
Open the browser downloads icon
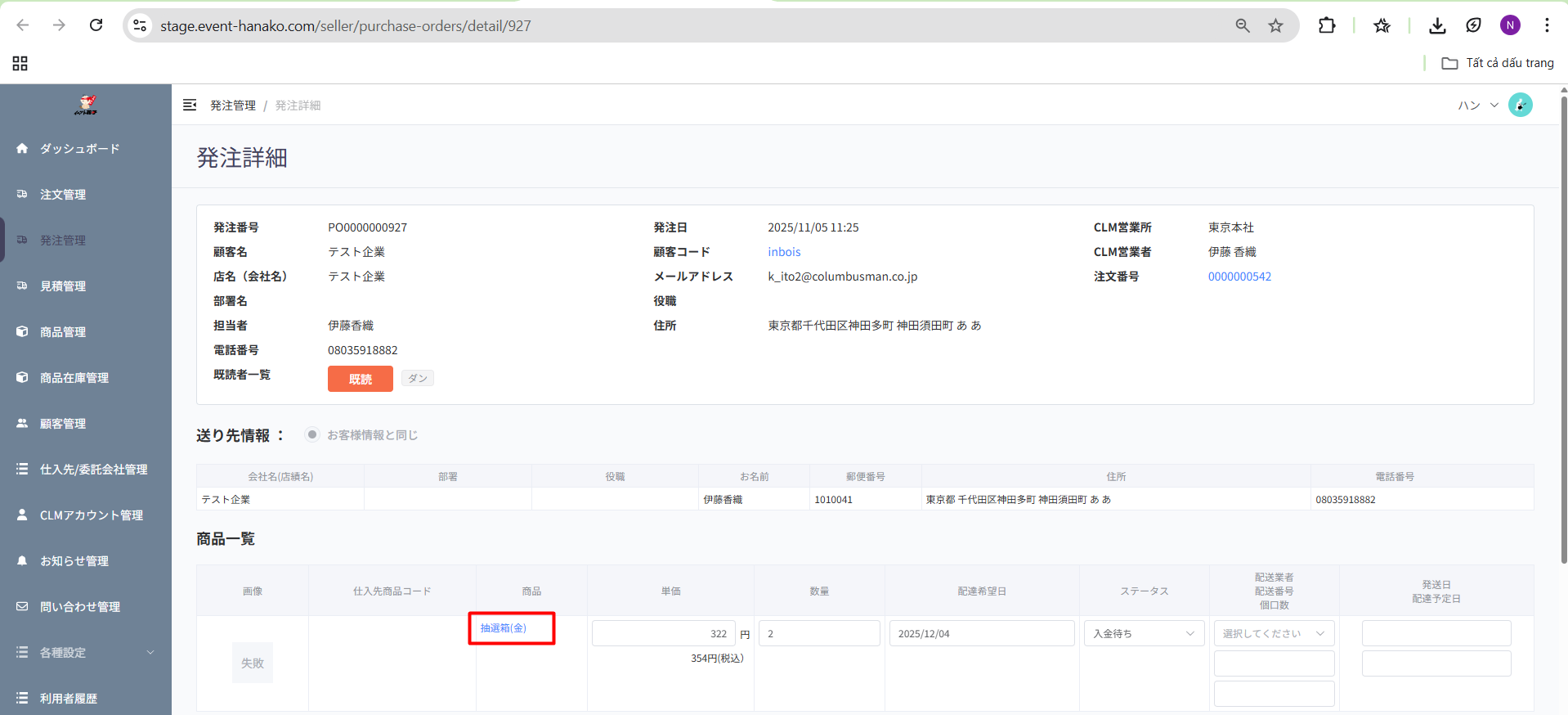pos(1437,25)
